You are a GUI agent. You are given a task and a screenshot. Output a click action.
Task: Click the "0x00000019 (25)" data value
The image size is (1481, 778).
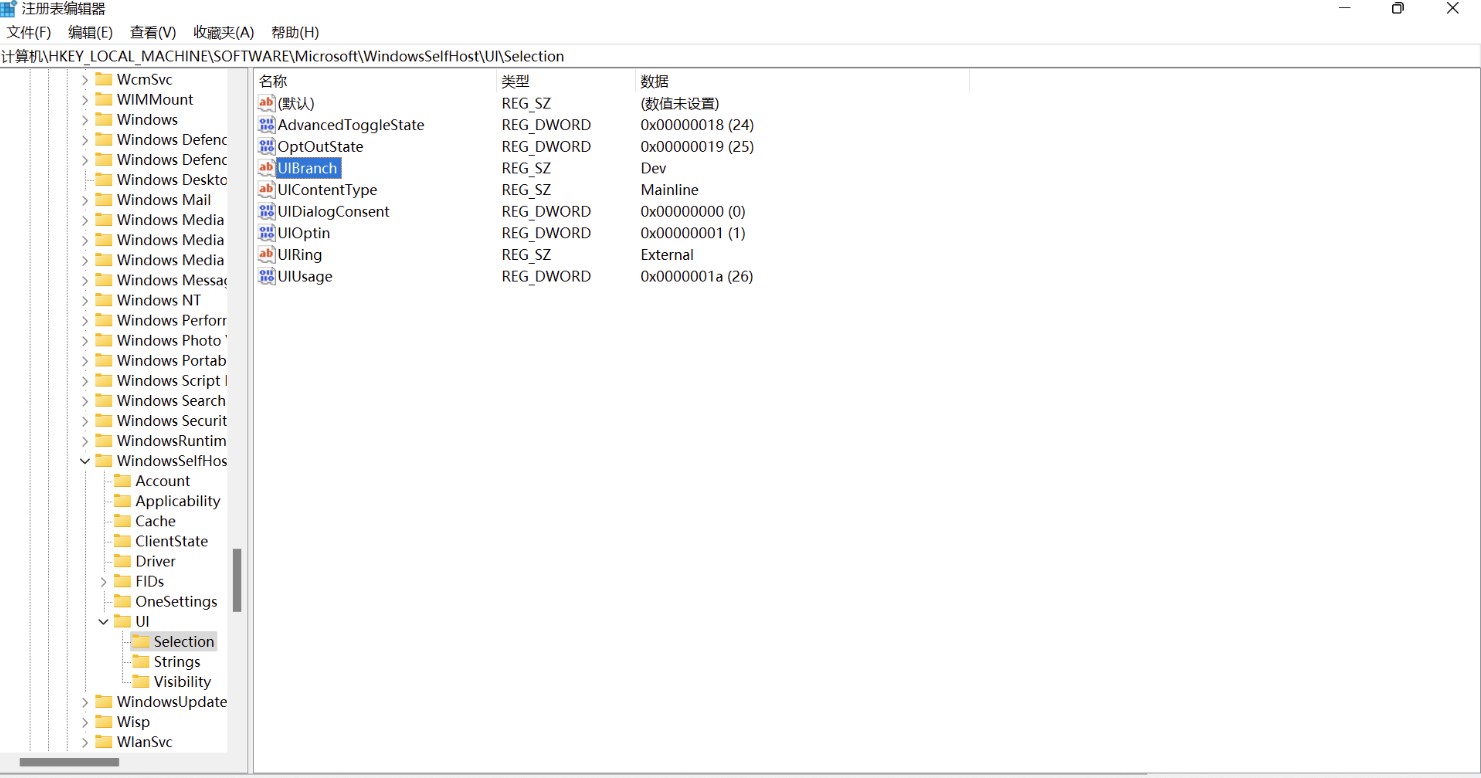pyautogui.click(x=697, y=147)
